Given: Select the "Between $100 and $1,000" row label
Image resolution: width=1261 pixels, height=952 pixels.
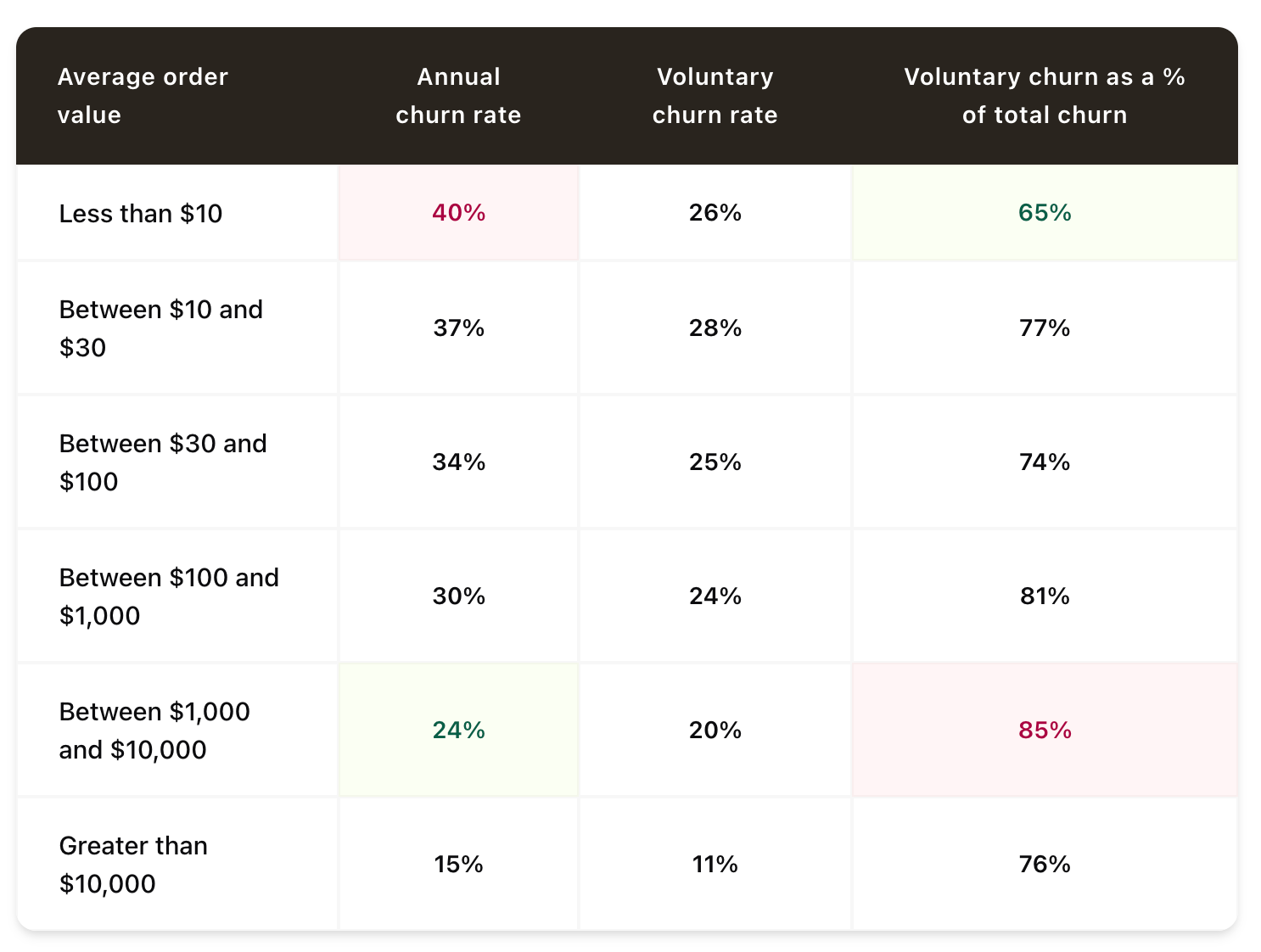Looking at the screenshot, I should coord(169,596).
